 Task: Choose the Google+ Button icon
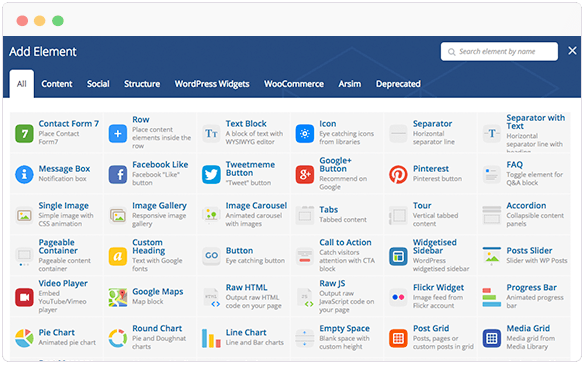(305, 174)
